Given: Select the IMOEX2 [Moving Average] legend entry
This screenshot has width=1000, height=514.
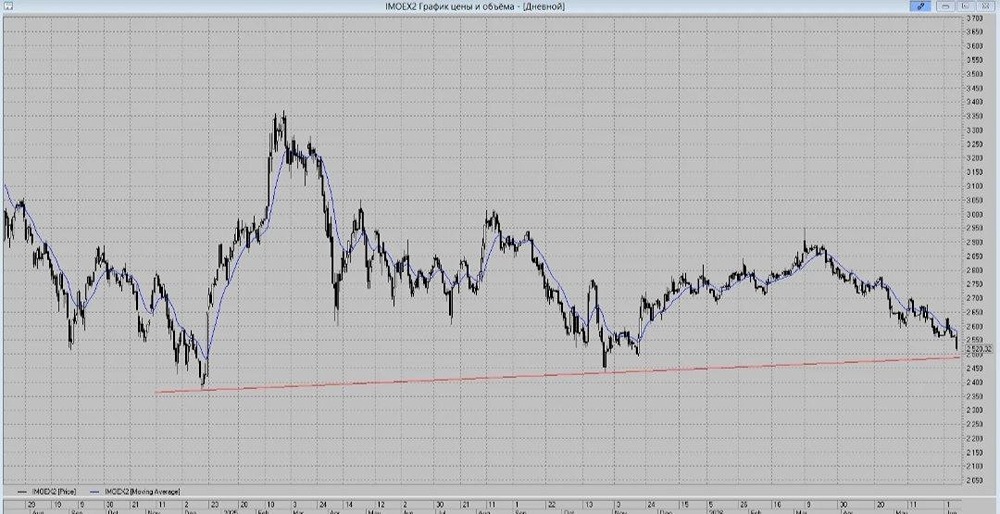Looking at the screenshot, I should 136,492.
